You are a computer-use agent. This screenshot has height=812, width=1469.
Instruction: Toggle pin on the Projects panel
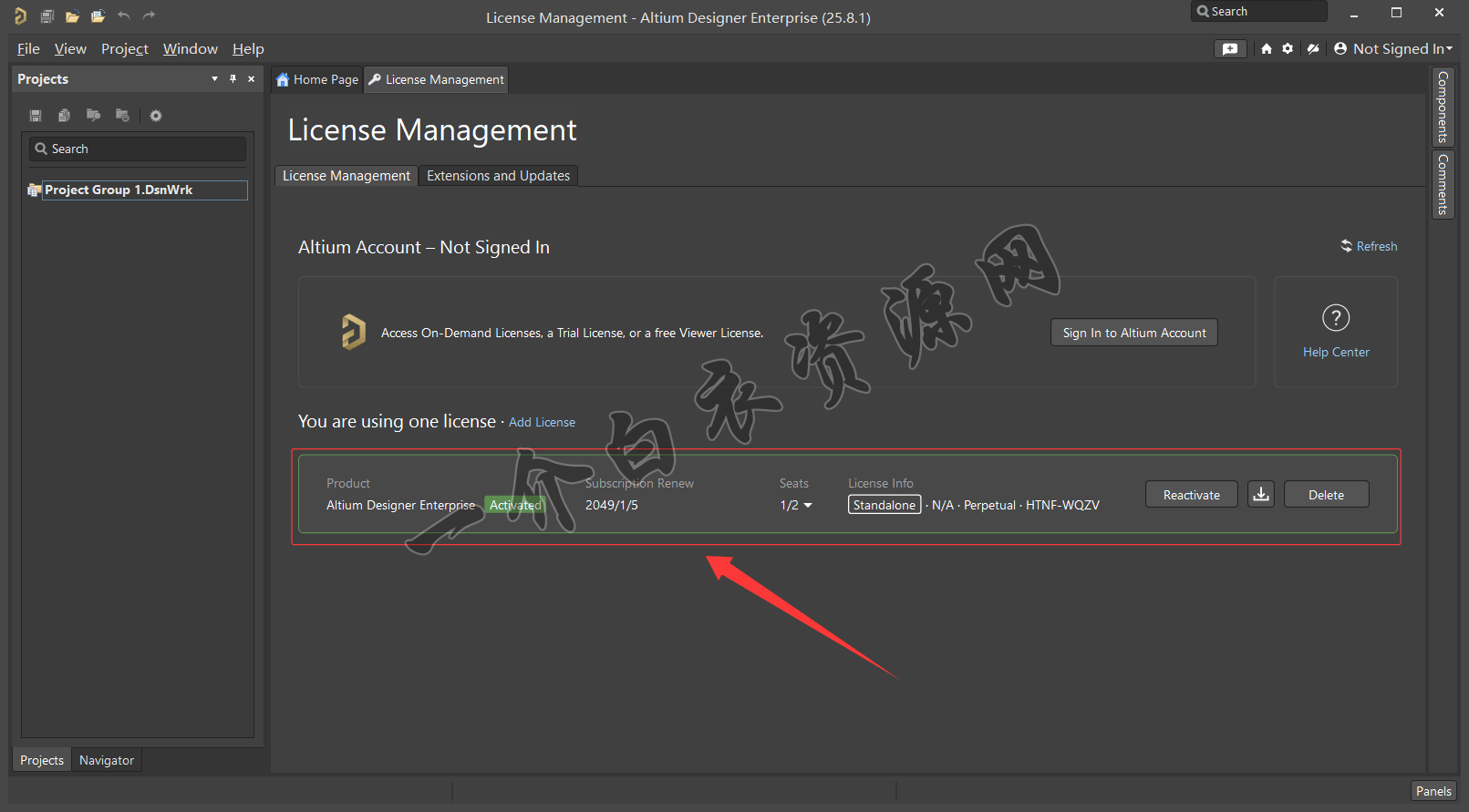233,79
